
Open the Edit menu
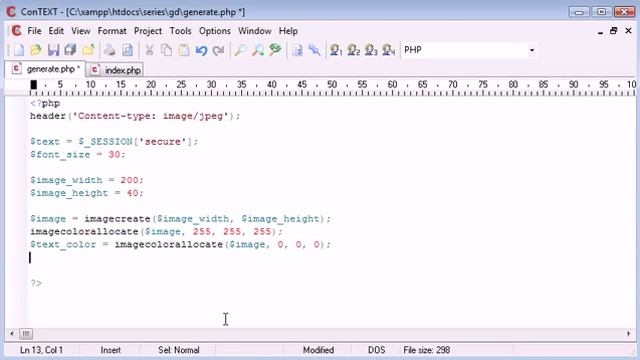[x=56, y=31]
